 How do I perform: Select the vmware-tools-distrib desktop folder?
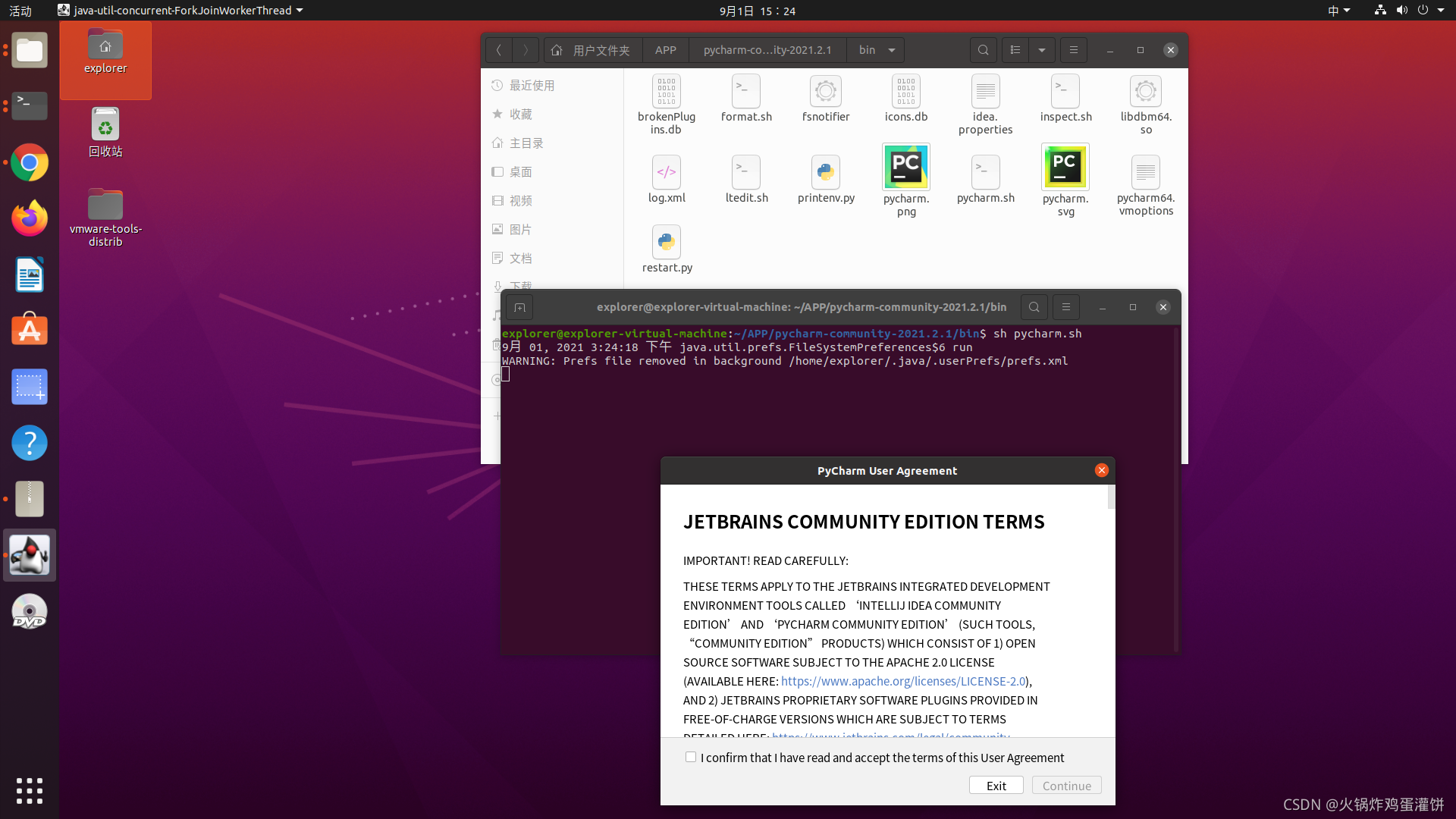pos(105,218)
